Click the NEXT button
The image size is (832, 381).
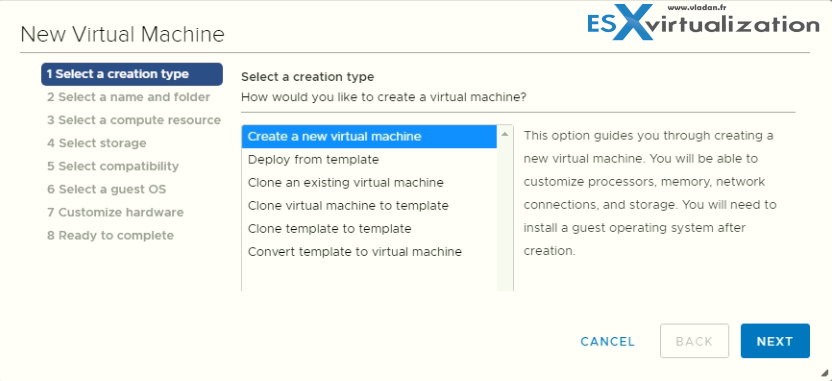775,341
